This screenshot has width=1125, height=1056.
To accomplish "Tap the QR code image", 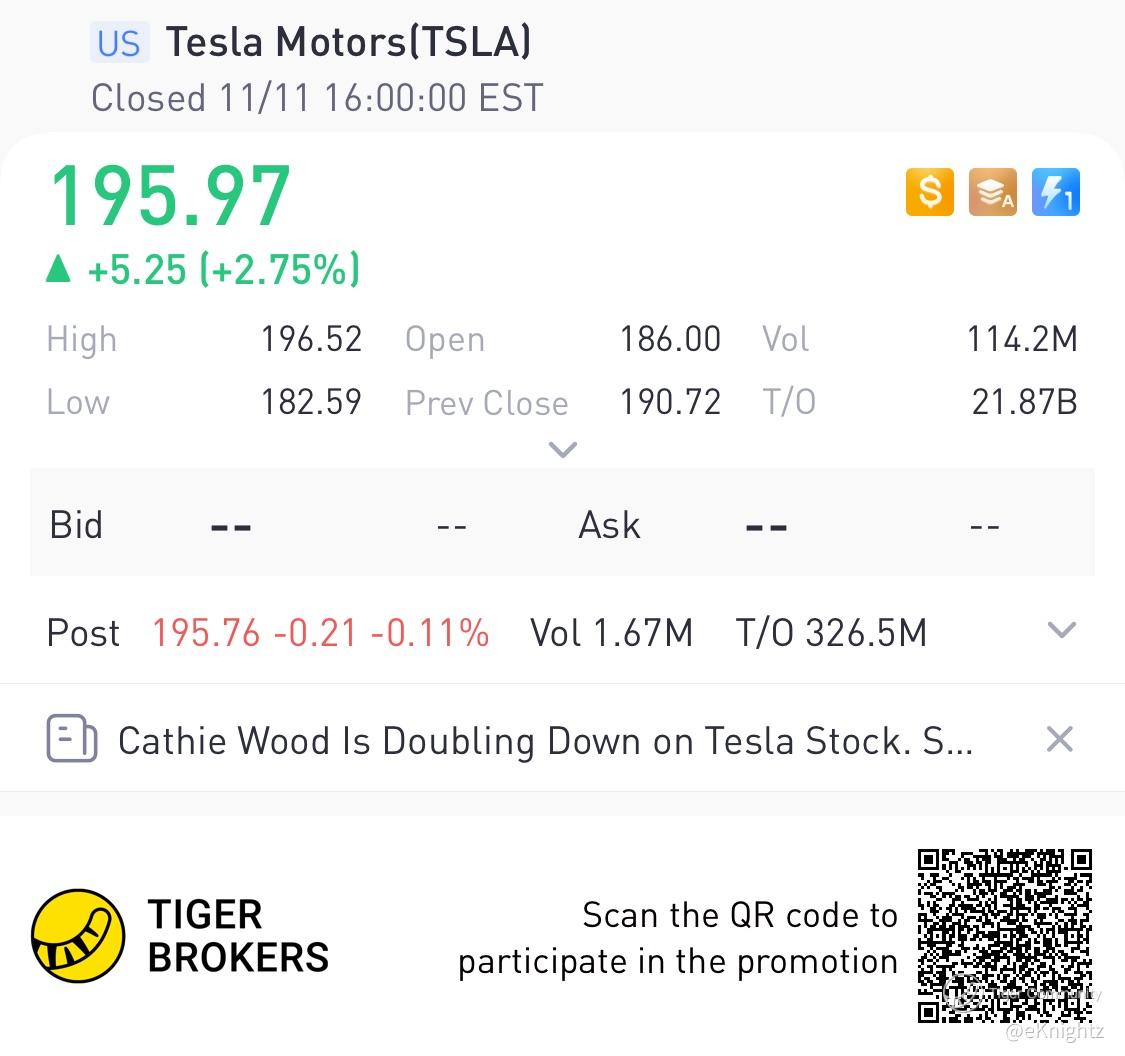I will pyautogui.click(x=1004, y=936).
